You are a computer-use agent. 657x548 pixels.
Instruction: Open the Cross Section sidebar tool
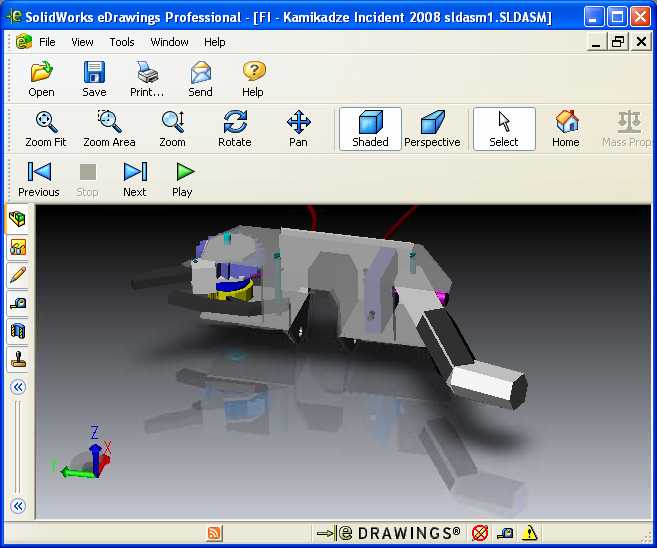[x=18, y=331]
